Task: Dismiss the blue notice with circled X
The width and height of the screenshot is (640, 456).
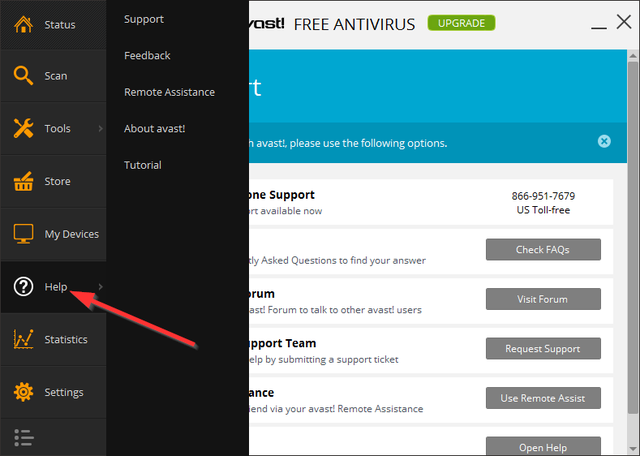Action: (604, 141)
